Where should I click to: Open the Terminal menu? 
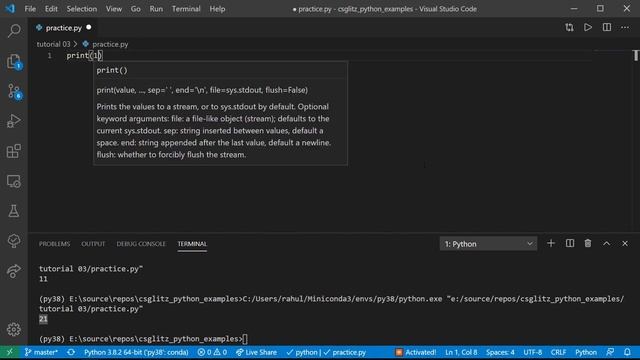point(186,9)
